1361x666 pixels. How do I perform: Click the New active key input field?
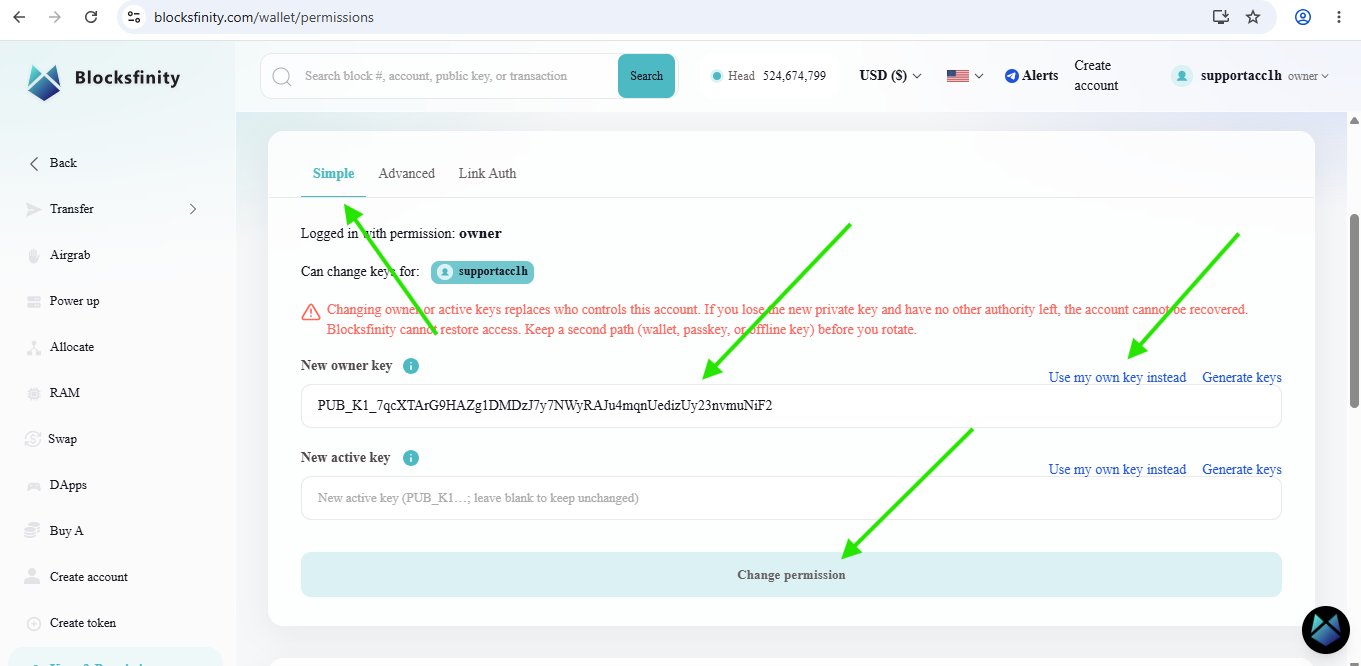click(x=791, y=498)
